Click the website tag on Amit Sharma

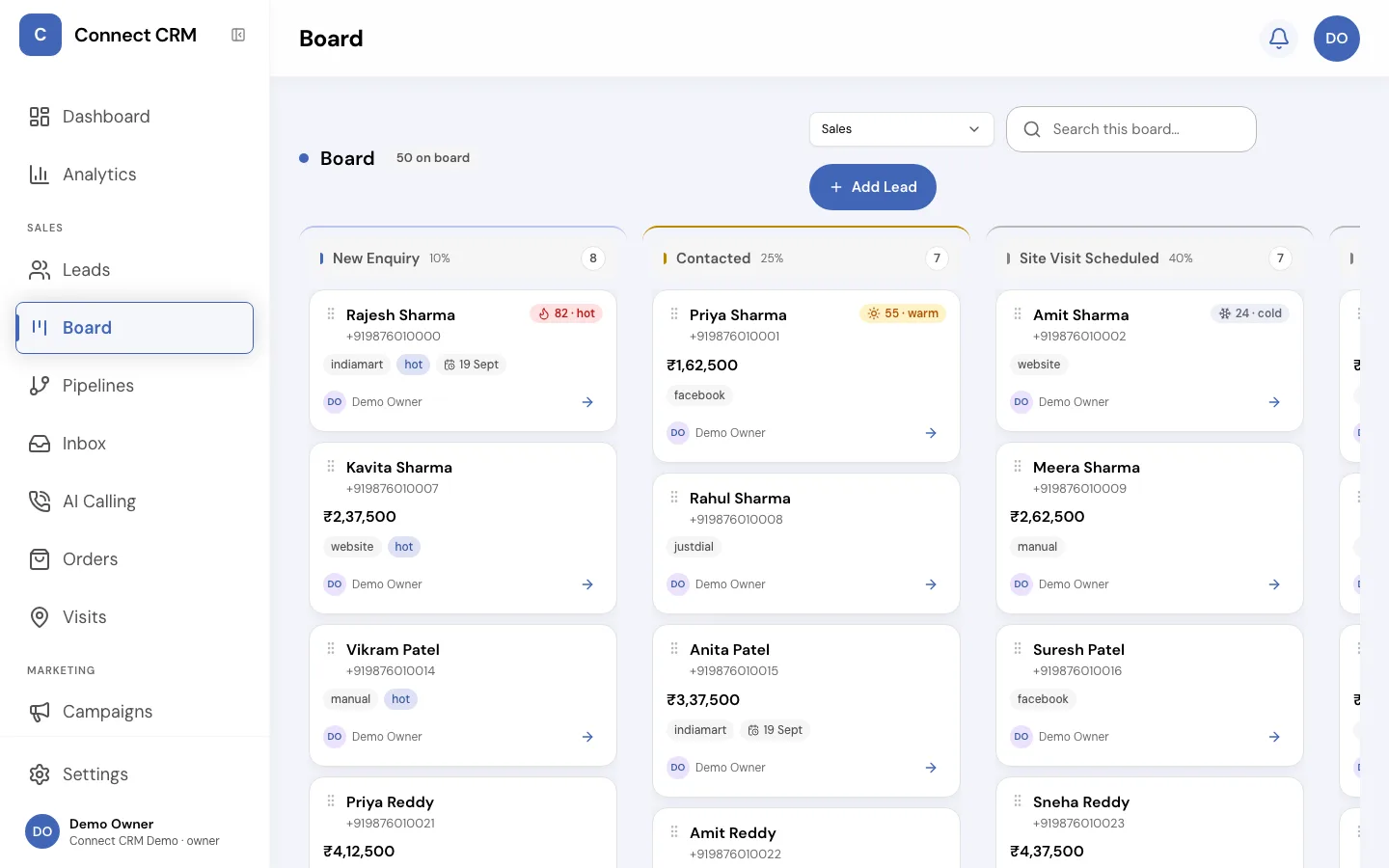coord(1039,365)
